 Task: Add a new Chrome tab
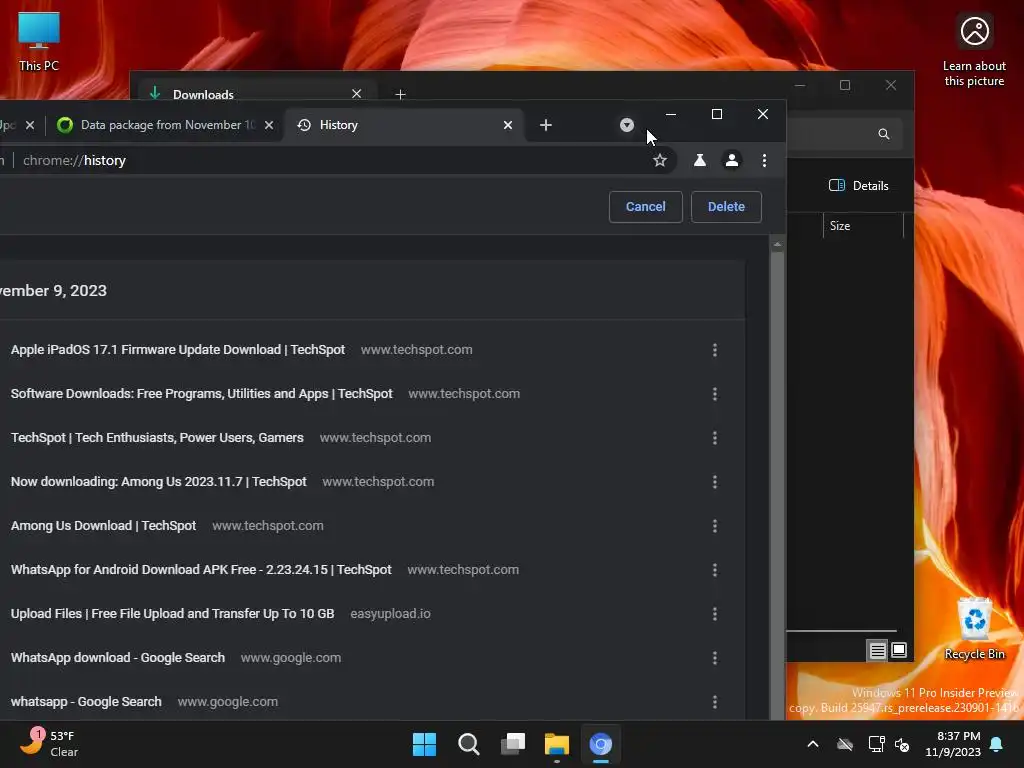546,125
